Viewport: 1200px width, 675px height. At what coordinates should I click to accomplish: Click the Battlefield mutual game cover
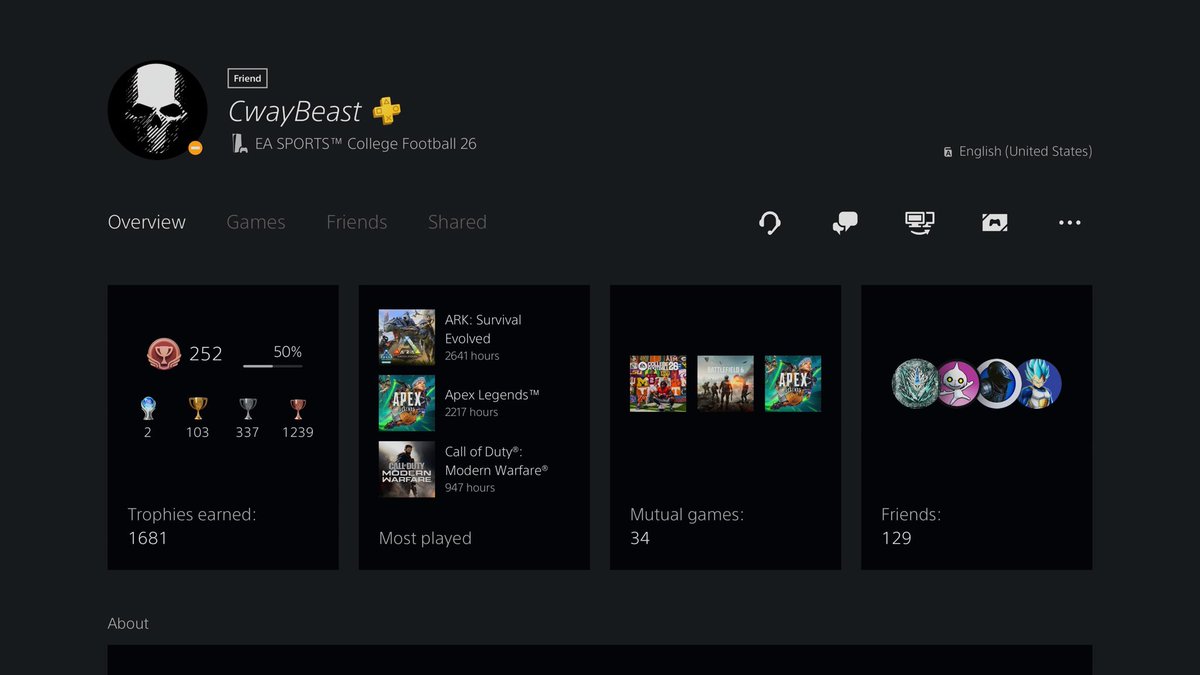tap(725, 384)
